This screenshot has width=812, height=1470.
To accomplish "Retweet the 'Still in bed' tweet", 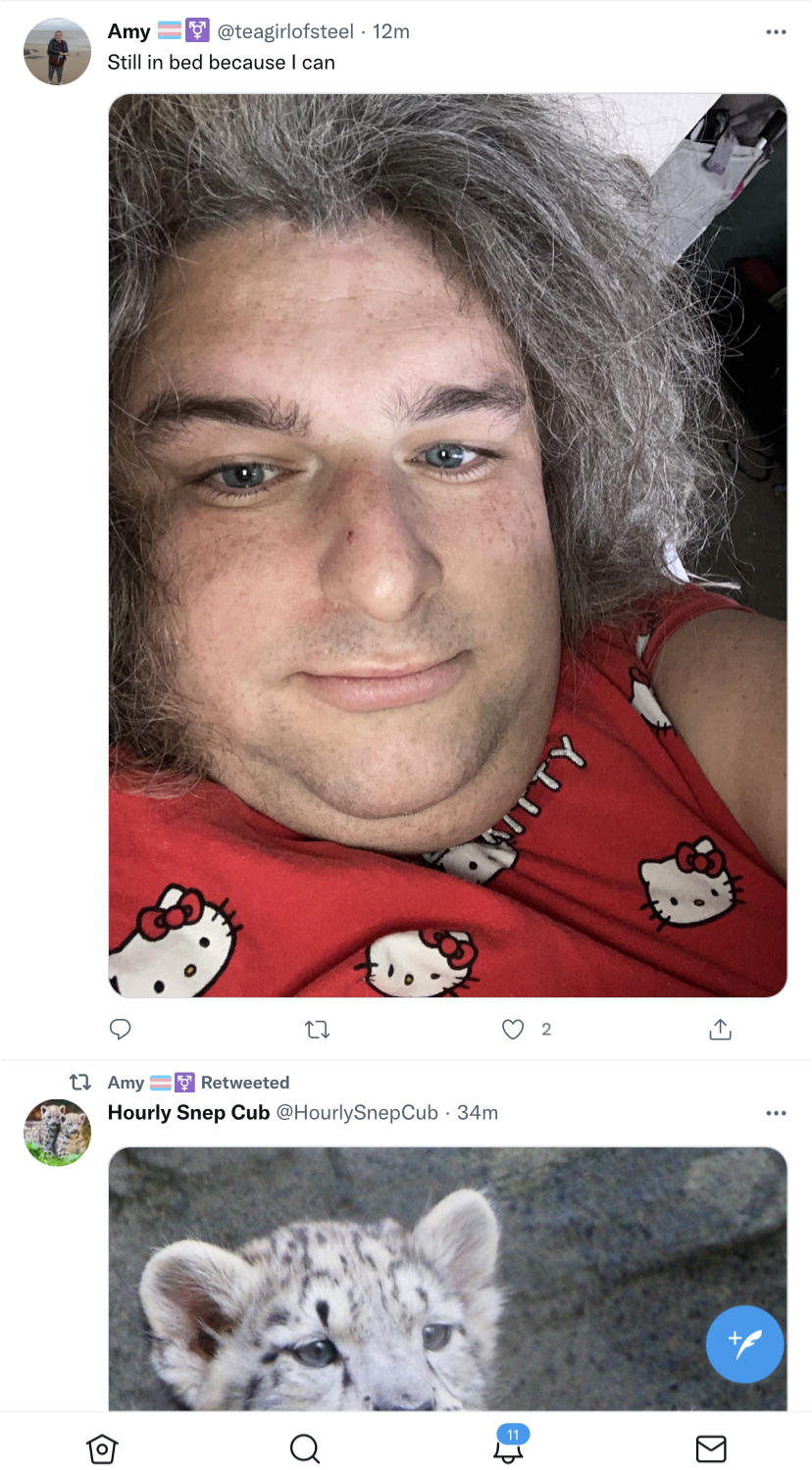I will click(x=317, y=1030).
